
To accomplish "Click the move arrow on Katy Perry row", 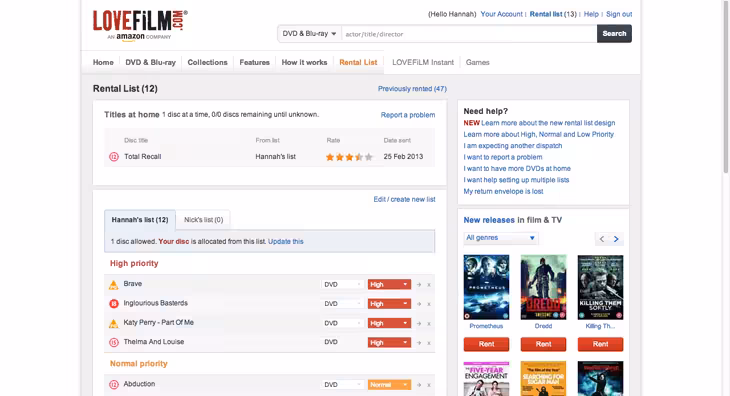I will point(419,323).
